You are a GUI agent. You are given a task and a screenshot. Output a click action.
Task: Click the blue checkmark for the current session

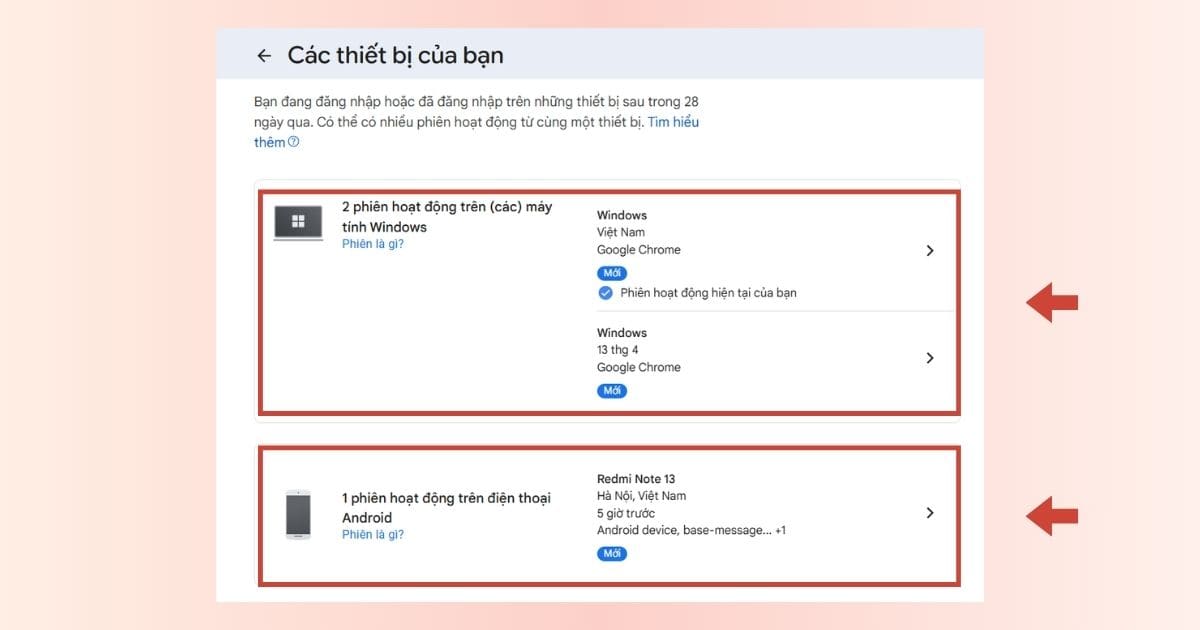pos(605,293)
